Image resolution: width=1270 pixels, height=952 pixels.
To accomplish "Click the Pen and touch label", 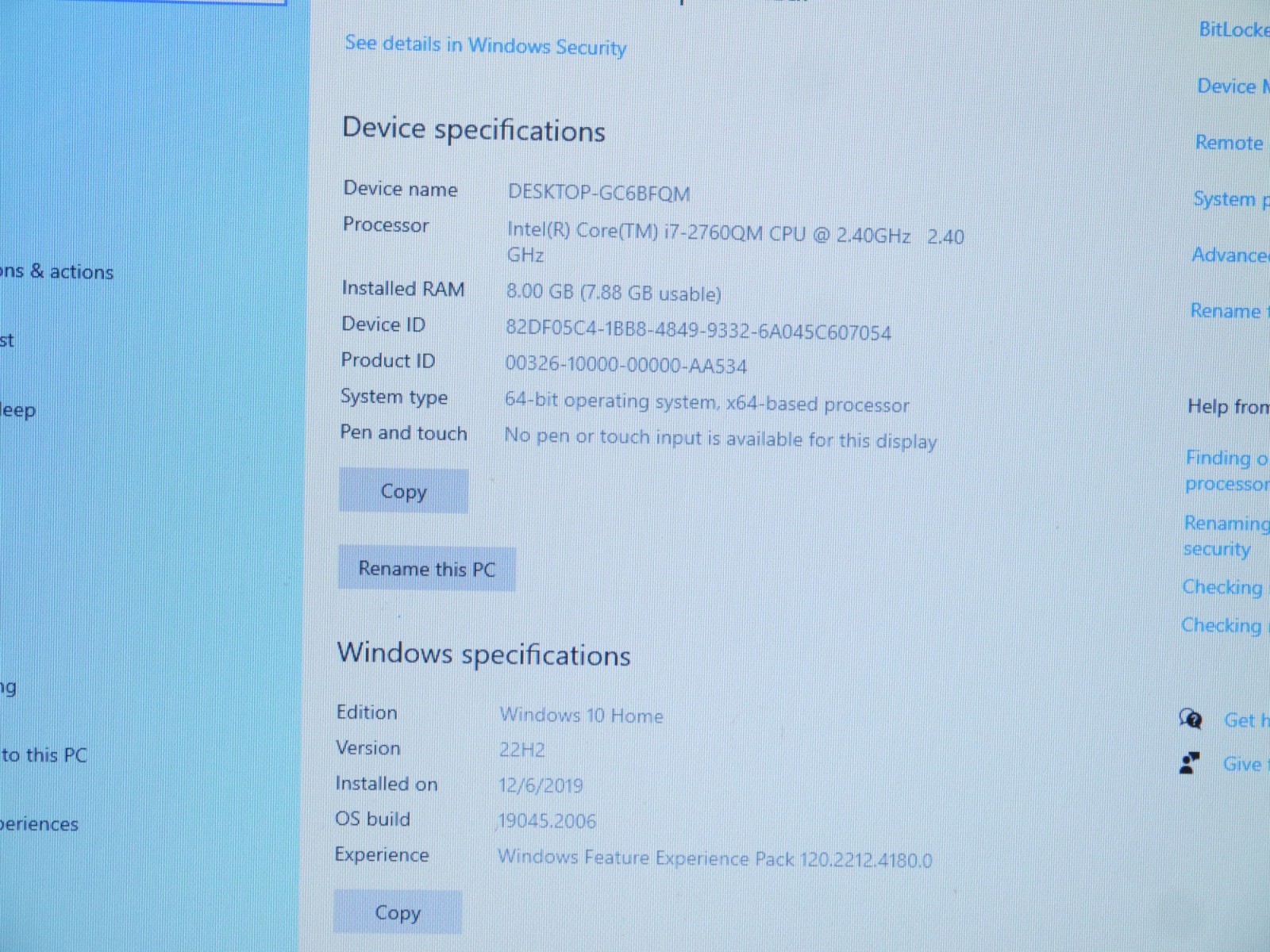I will [403, 432].
